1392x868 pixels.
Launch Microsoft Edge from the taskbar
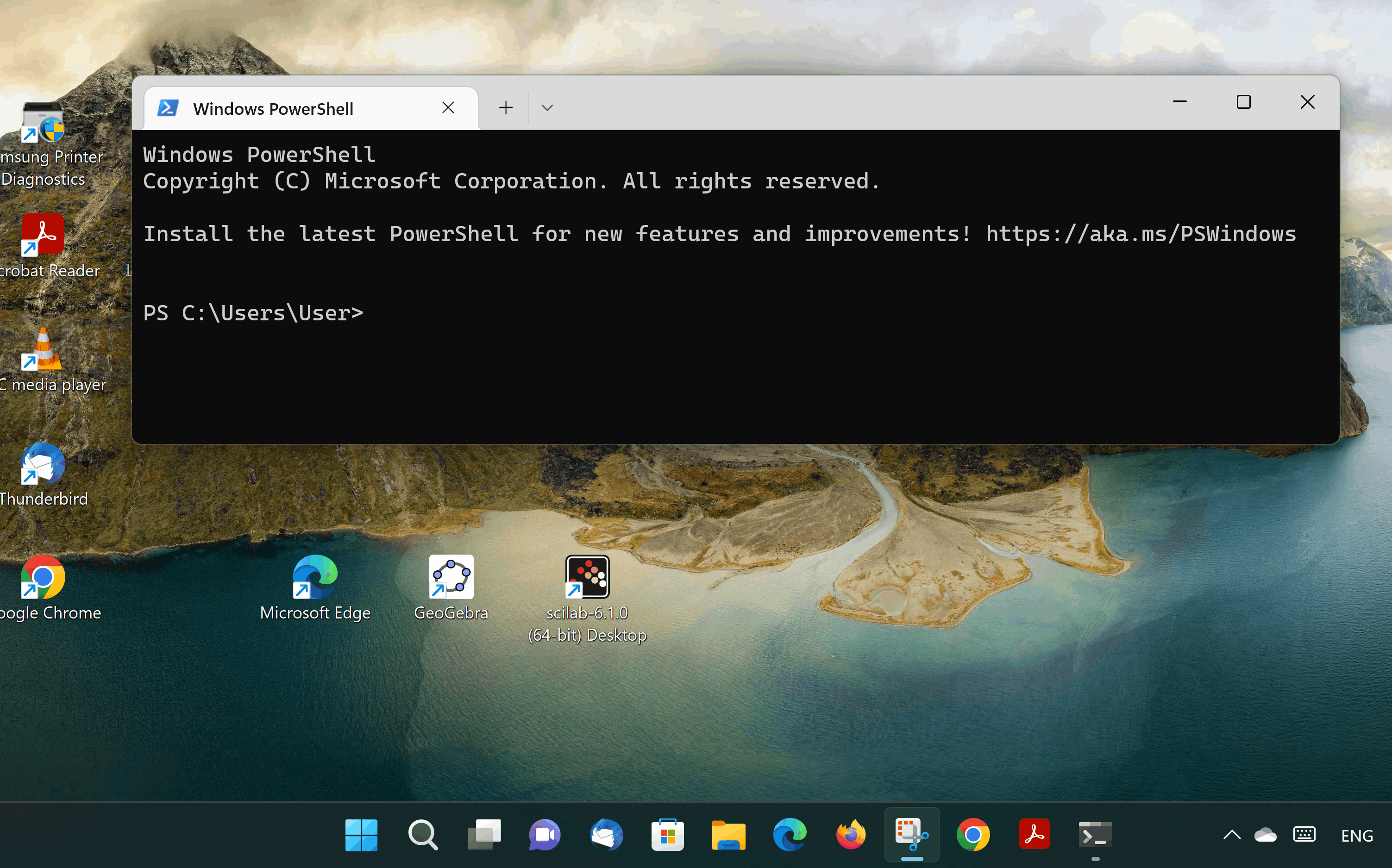click(790, 835)
